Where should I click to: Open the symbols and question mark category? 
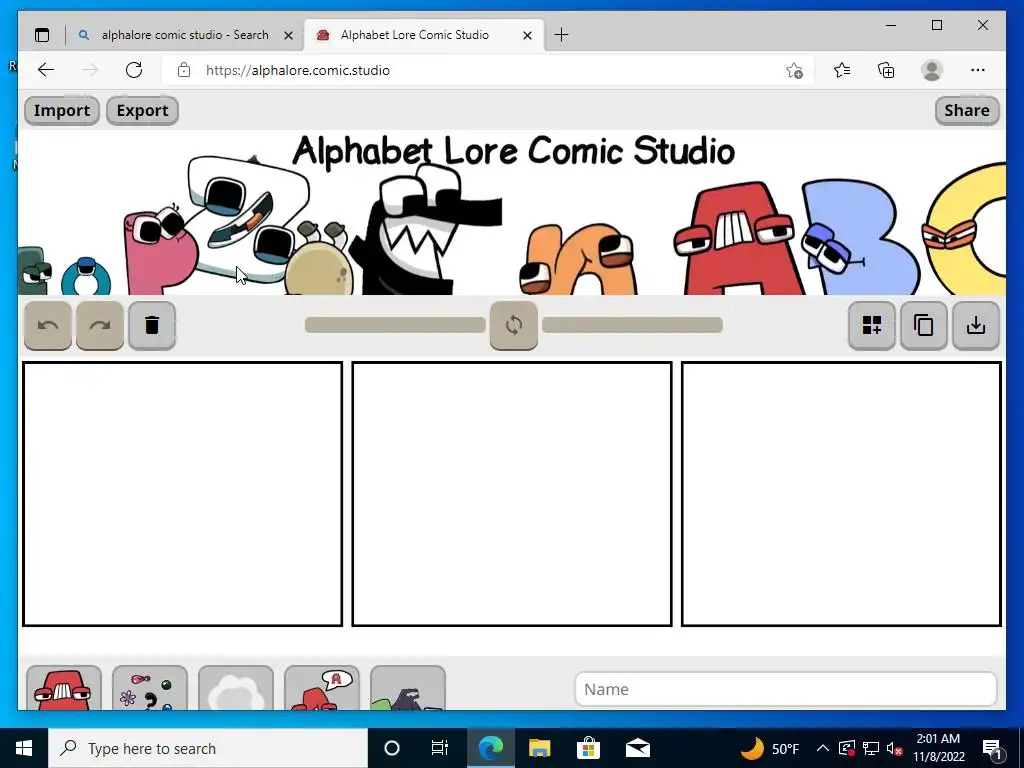[150, 688]
